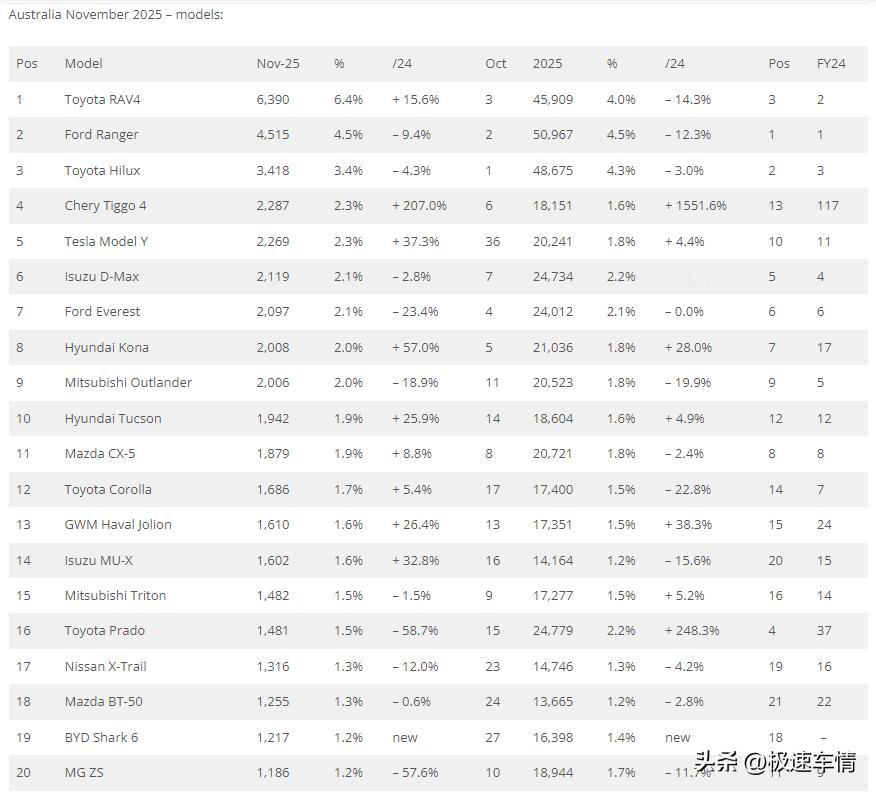This screenshot has width=876, height=793.
Task: Click the Tesla Model Y entry
Action: 106,241
